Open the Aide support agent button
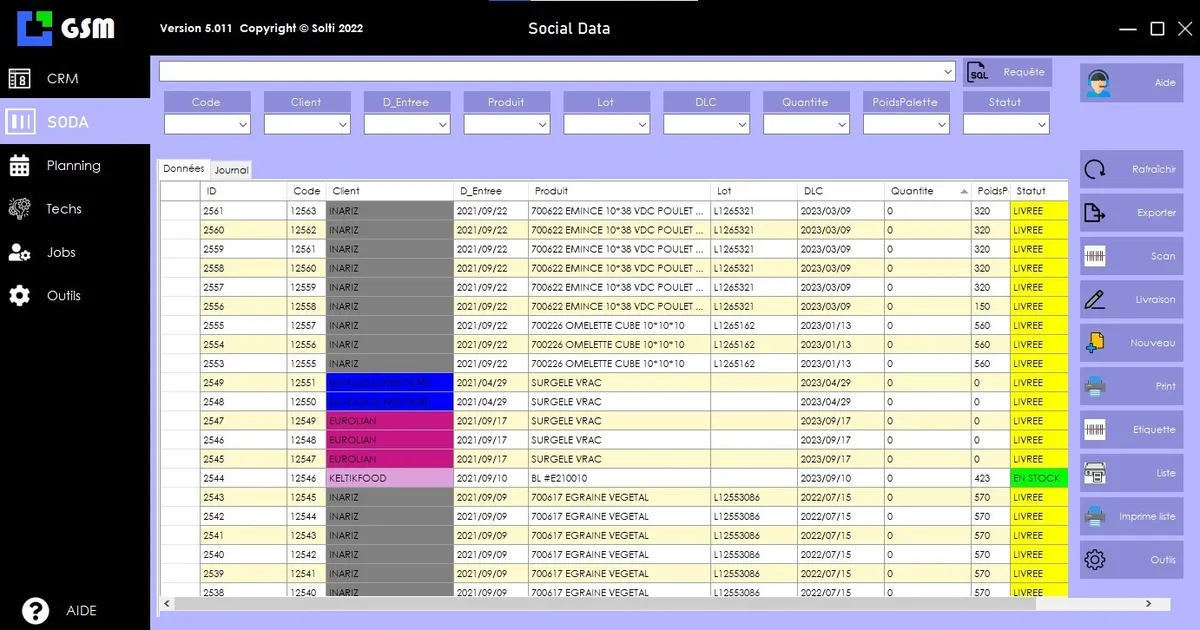This screenshot has width=1200, height=630. pos(1097,83)
